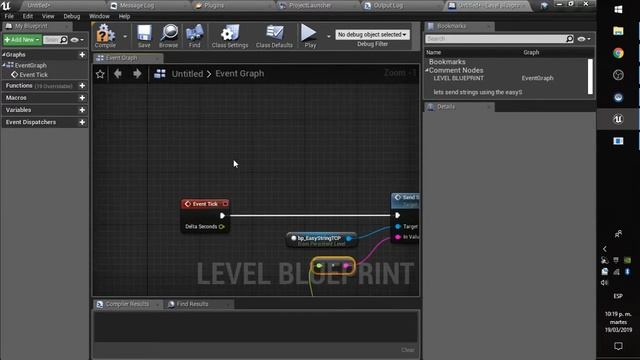The height and width of the screenshot is (360, 640).
Task: Open the Windows Start button
Action: [x=618, y=9]
